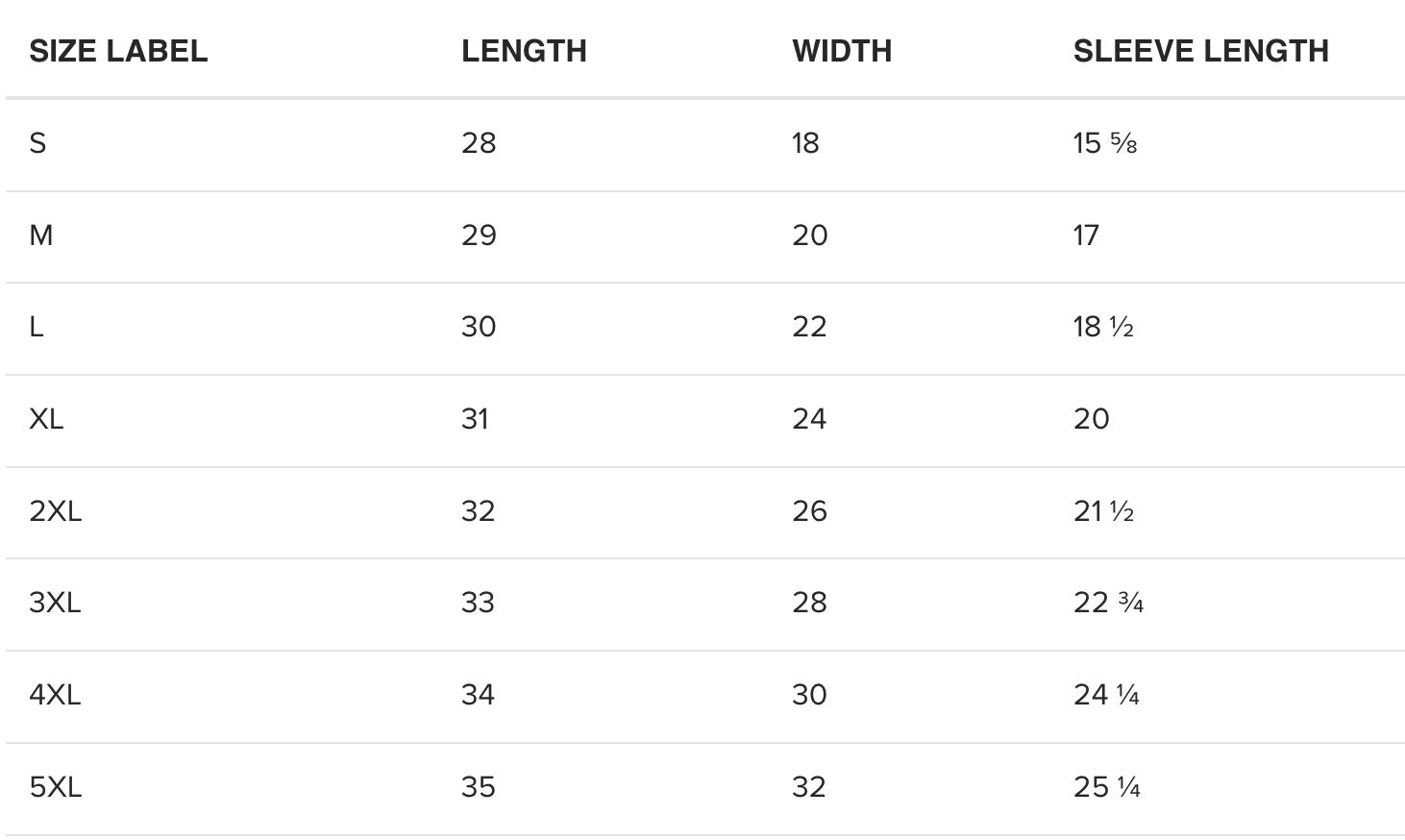The image size is (1405, 840).
Task: Click the length value 35
Action: click(479, 787)
